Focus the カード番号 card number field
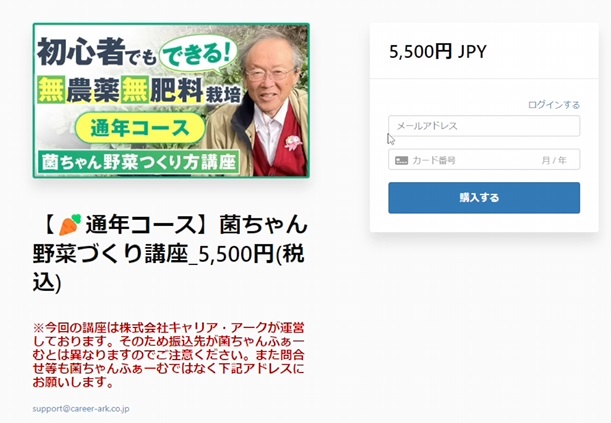The height and width of the screenshot is (423, 611). tap(464, 160)
